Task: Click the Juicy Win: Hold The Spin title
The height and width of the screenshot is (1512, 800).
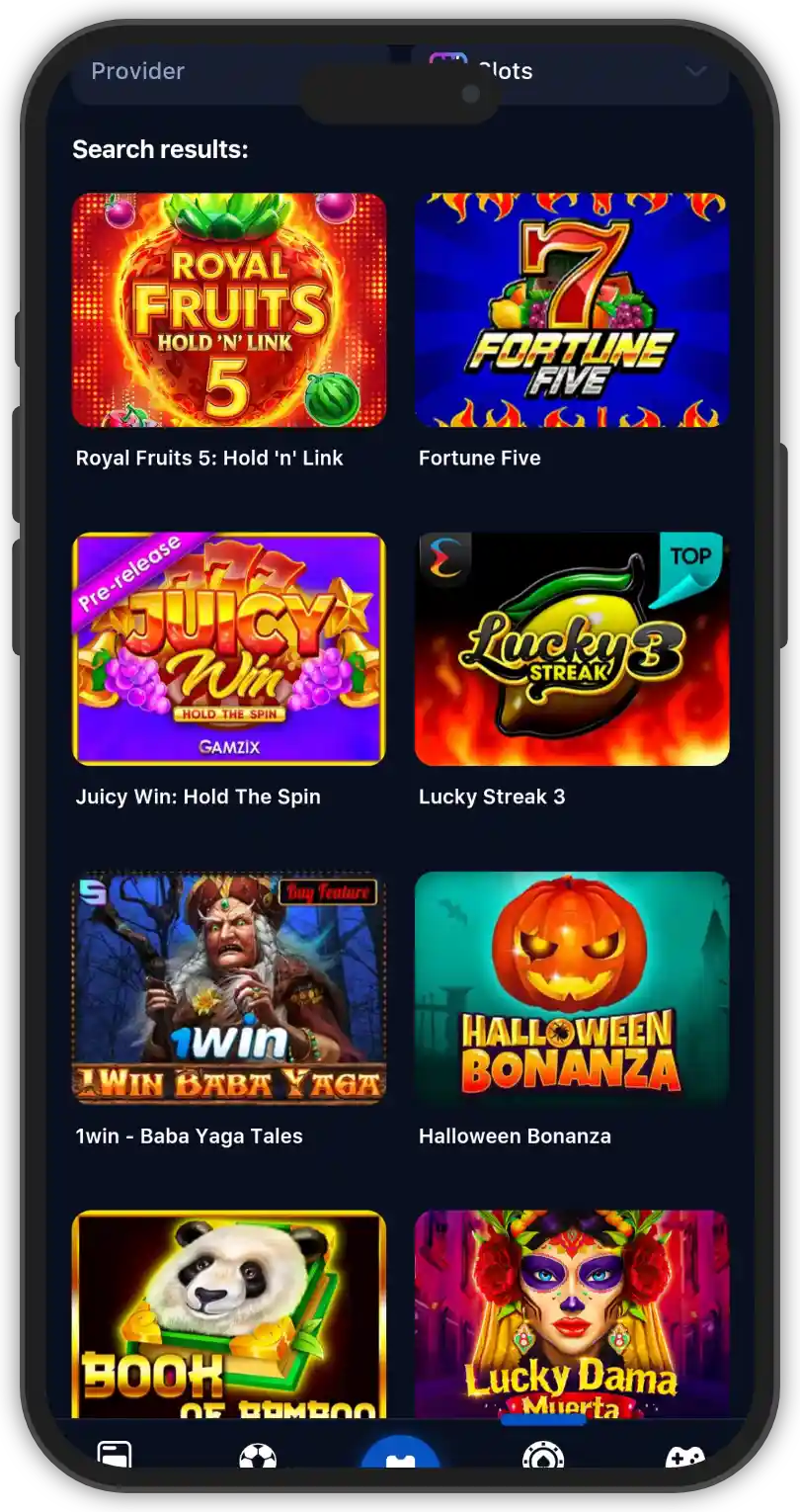Action: [x=199, y=798]
